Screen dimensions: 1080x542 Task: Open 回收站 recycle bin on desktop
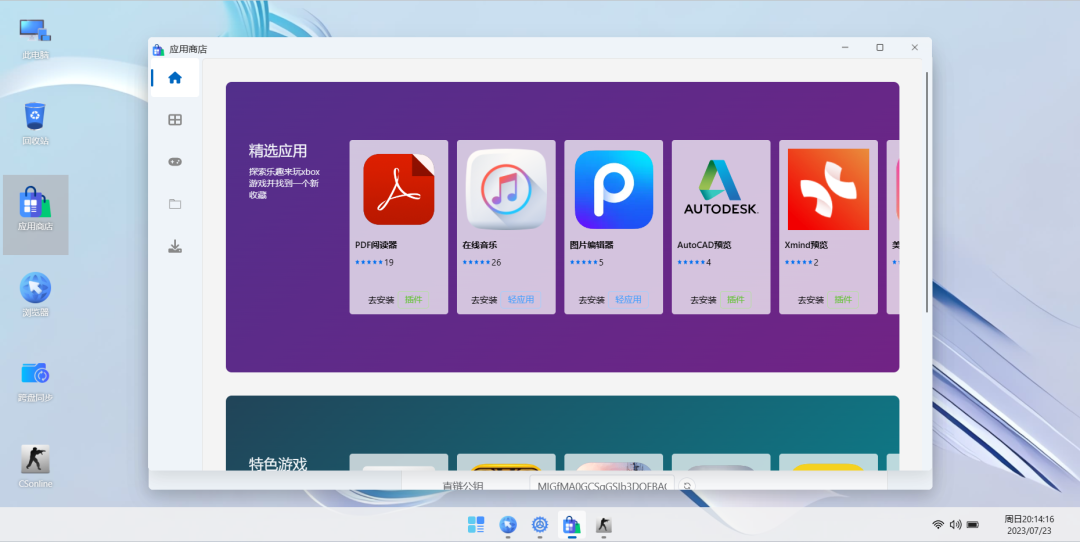[35, 124]
